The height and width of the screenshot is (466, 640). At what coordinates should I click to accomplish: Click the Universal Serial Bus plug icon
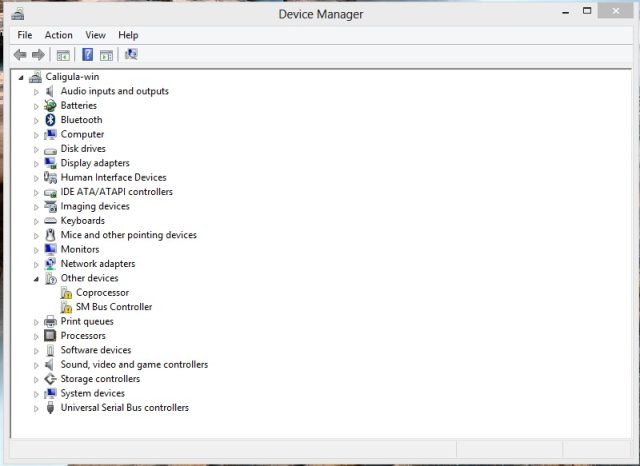[x=50, y=408]
